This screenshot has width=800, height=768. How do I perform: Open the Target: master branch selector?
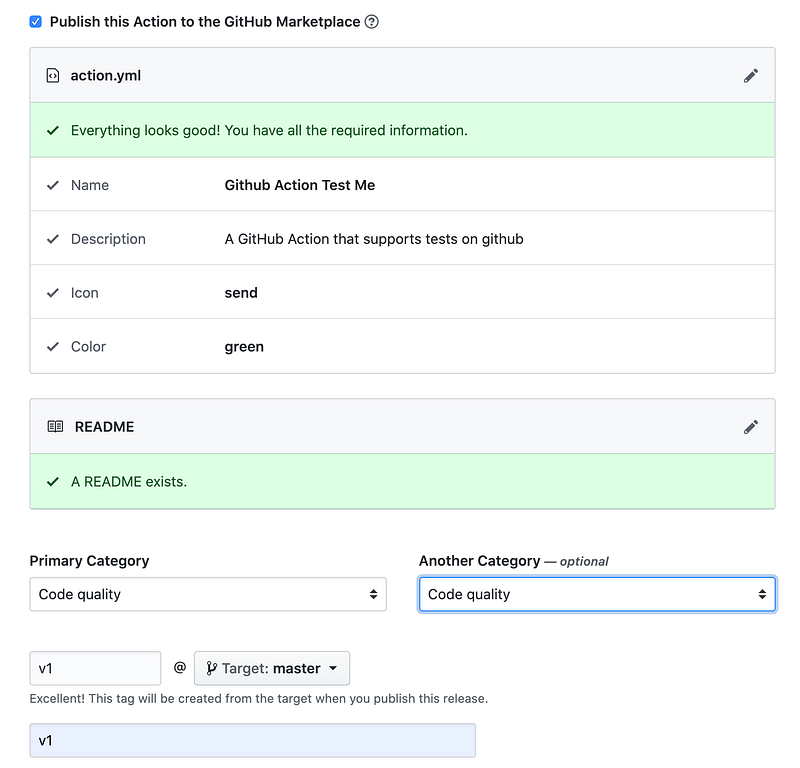point(272,668)
